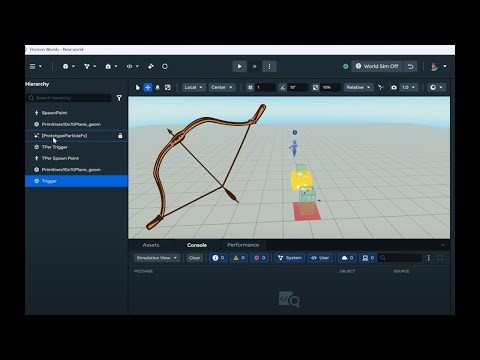The width and height of the screenshot is (480, 360).
Task: Open the hamburger main menu
Action: 35,66
